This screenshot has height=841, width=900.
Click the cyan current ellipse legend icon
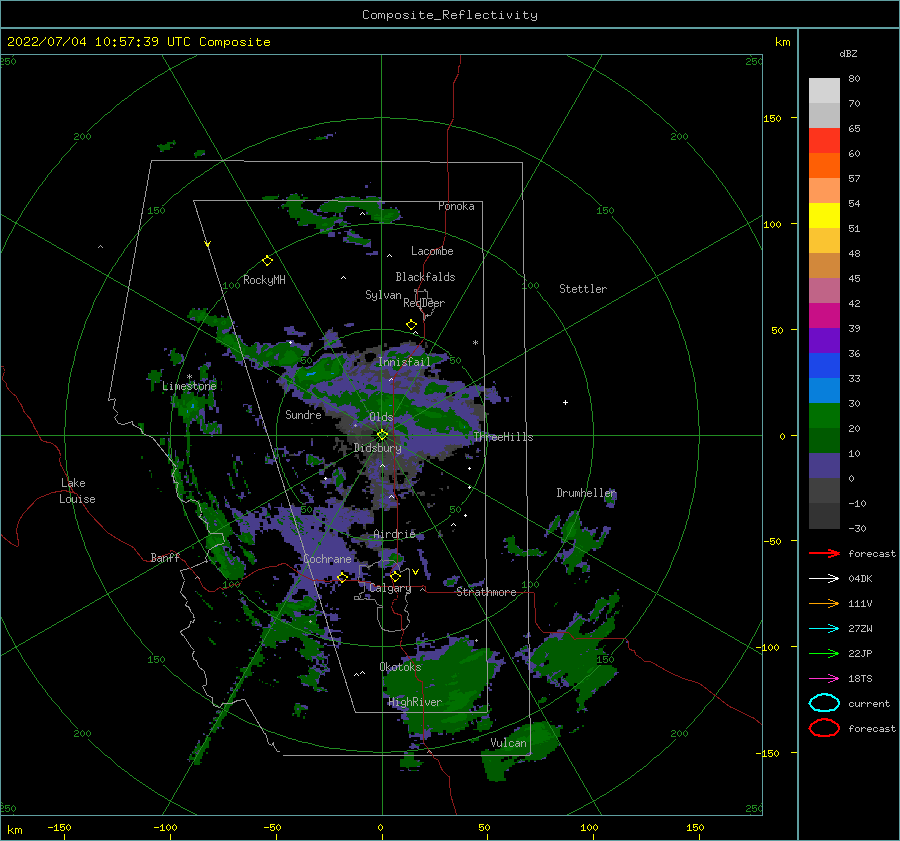coord(824,703)
